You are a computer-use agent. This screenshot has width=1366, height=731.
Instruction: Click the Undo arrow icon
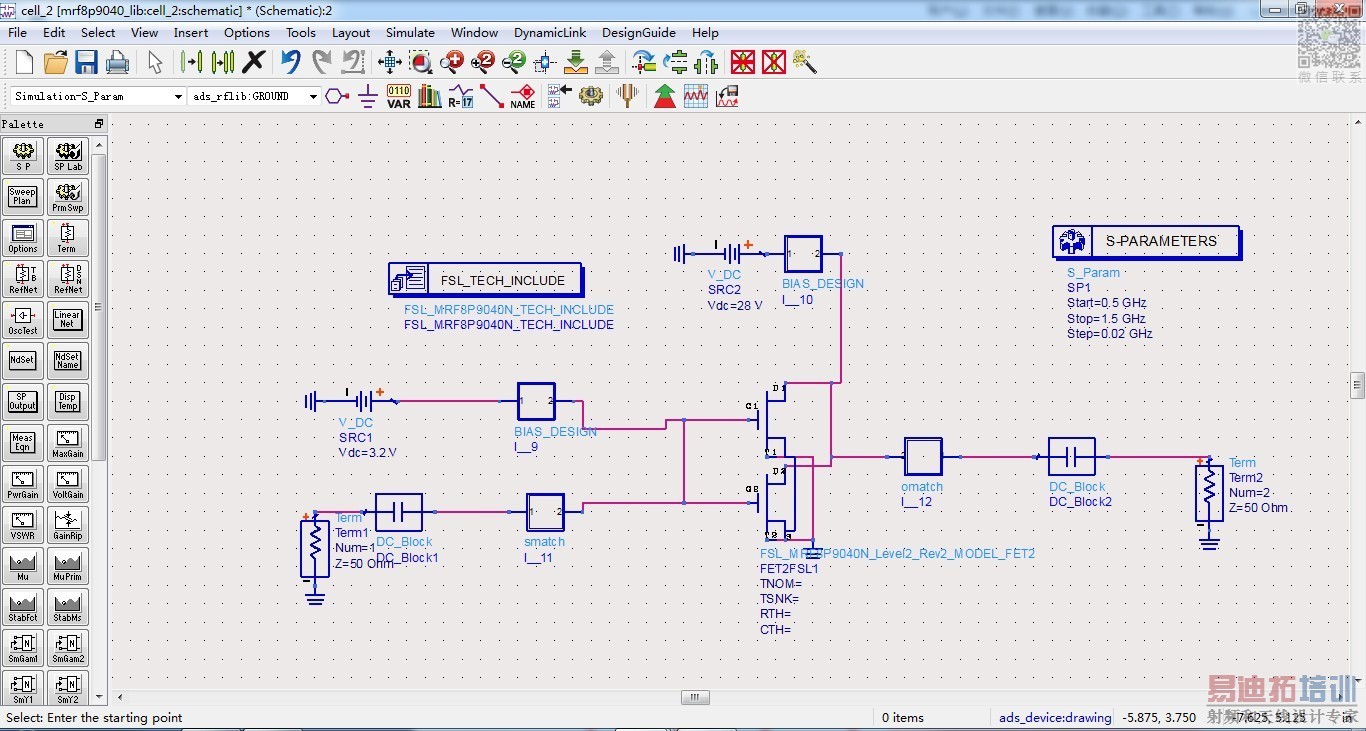click(x=290, y=62)
